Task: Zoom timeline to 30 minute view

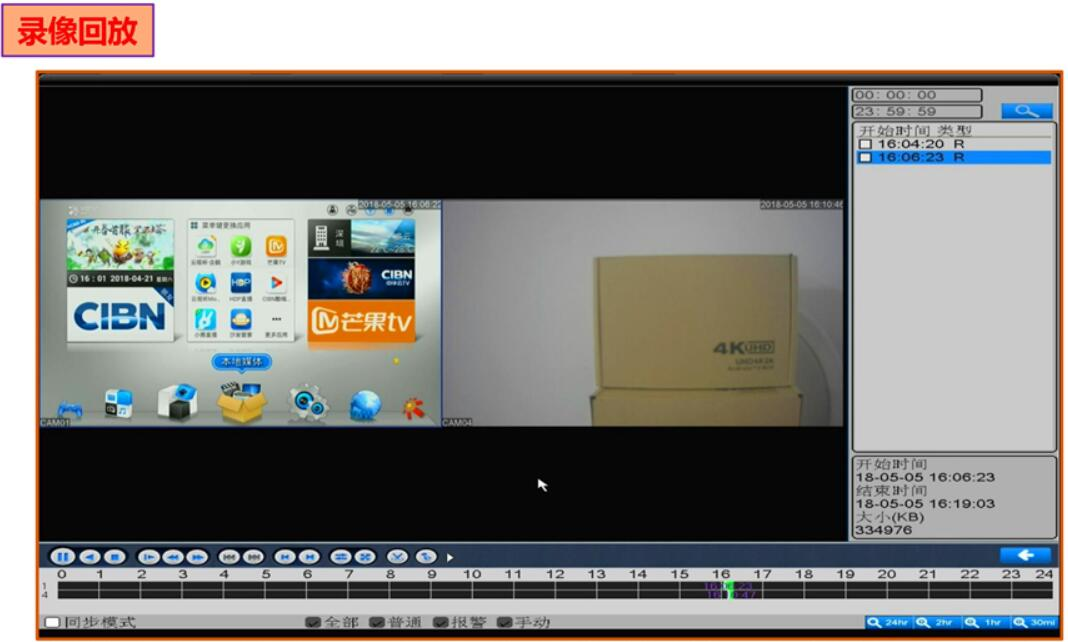Action: 1035,622
